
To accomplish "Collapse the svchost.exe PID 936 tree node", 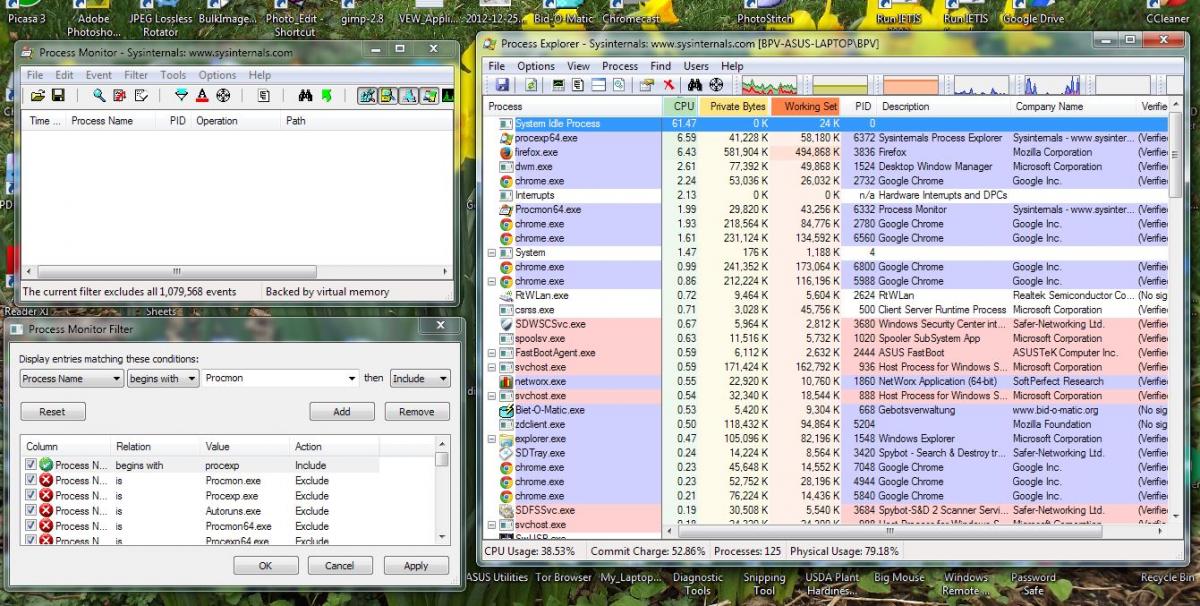I will 491,367.
